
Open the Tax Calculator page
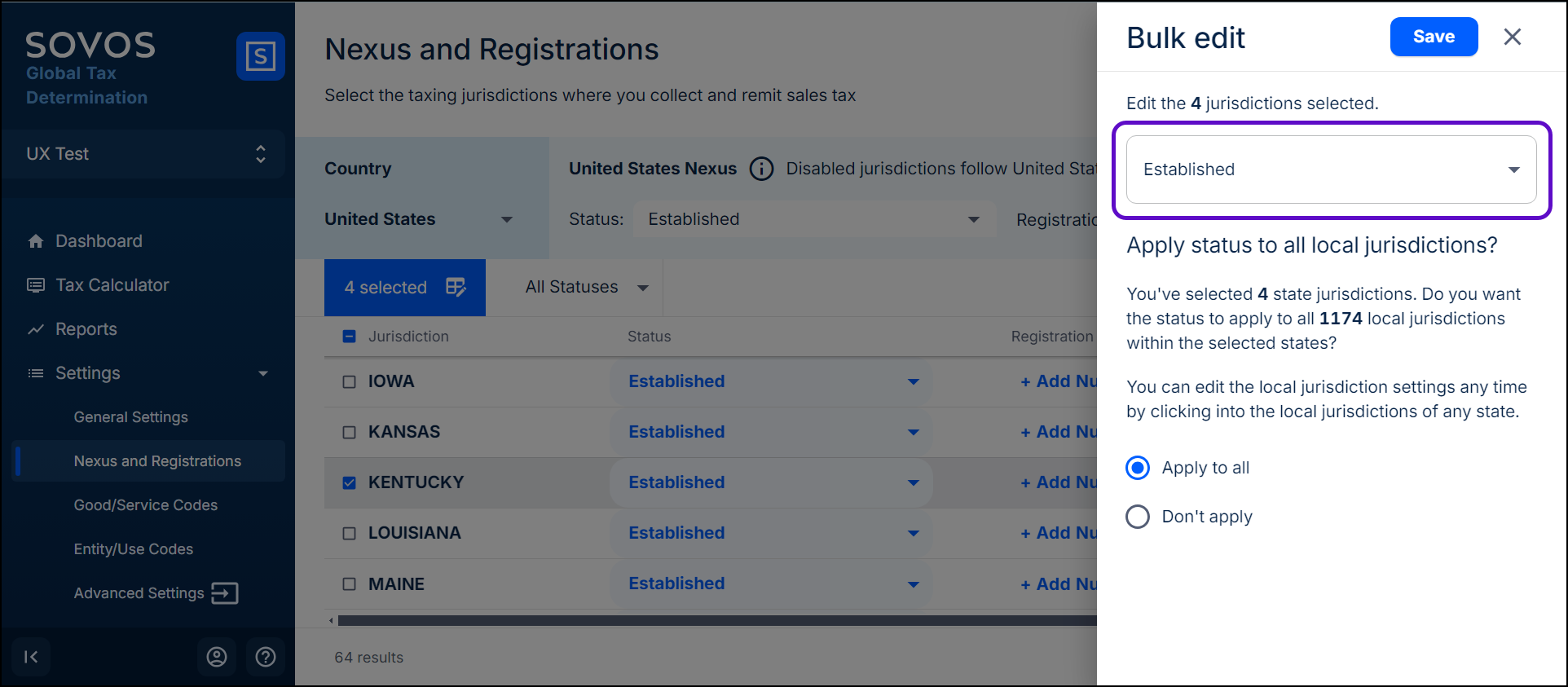pos(112,285)
